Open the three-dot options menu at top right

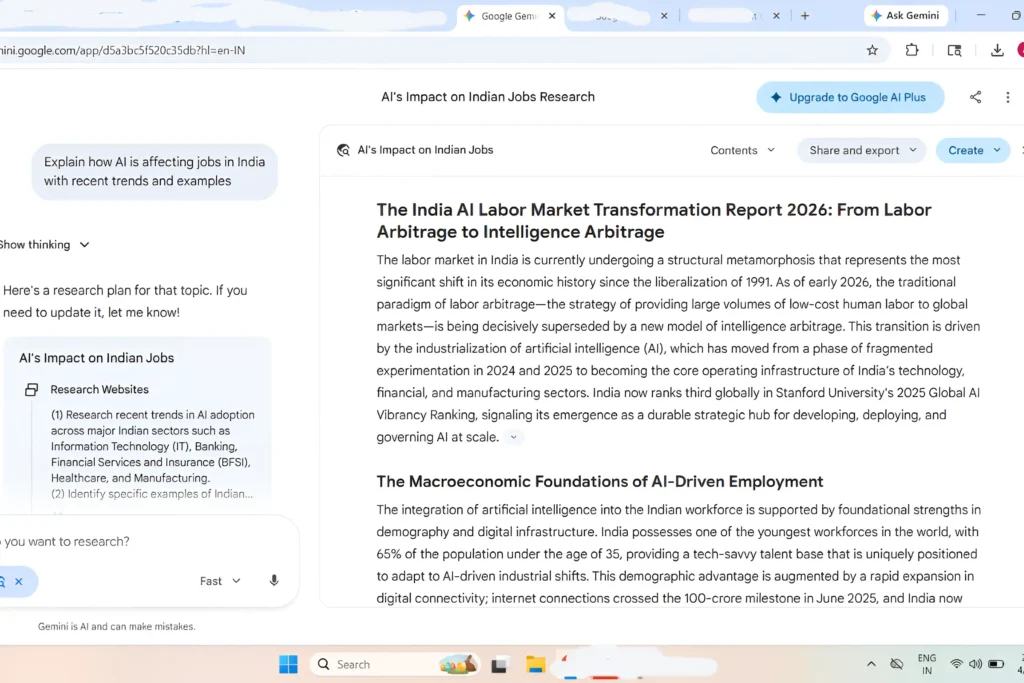click(x=1008, y=97)
